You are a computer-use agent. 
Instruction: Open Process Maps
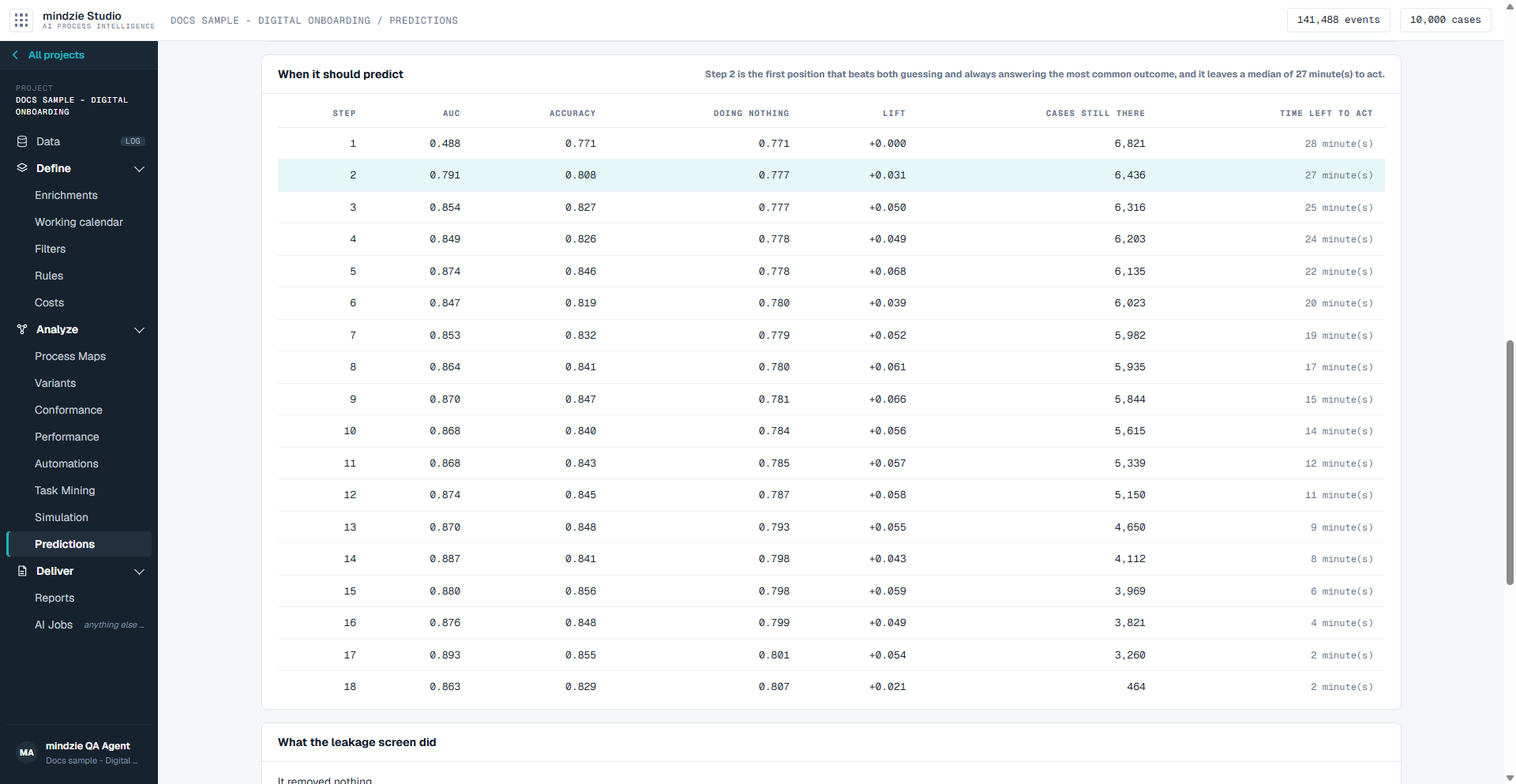tap(70, 356)
